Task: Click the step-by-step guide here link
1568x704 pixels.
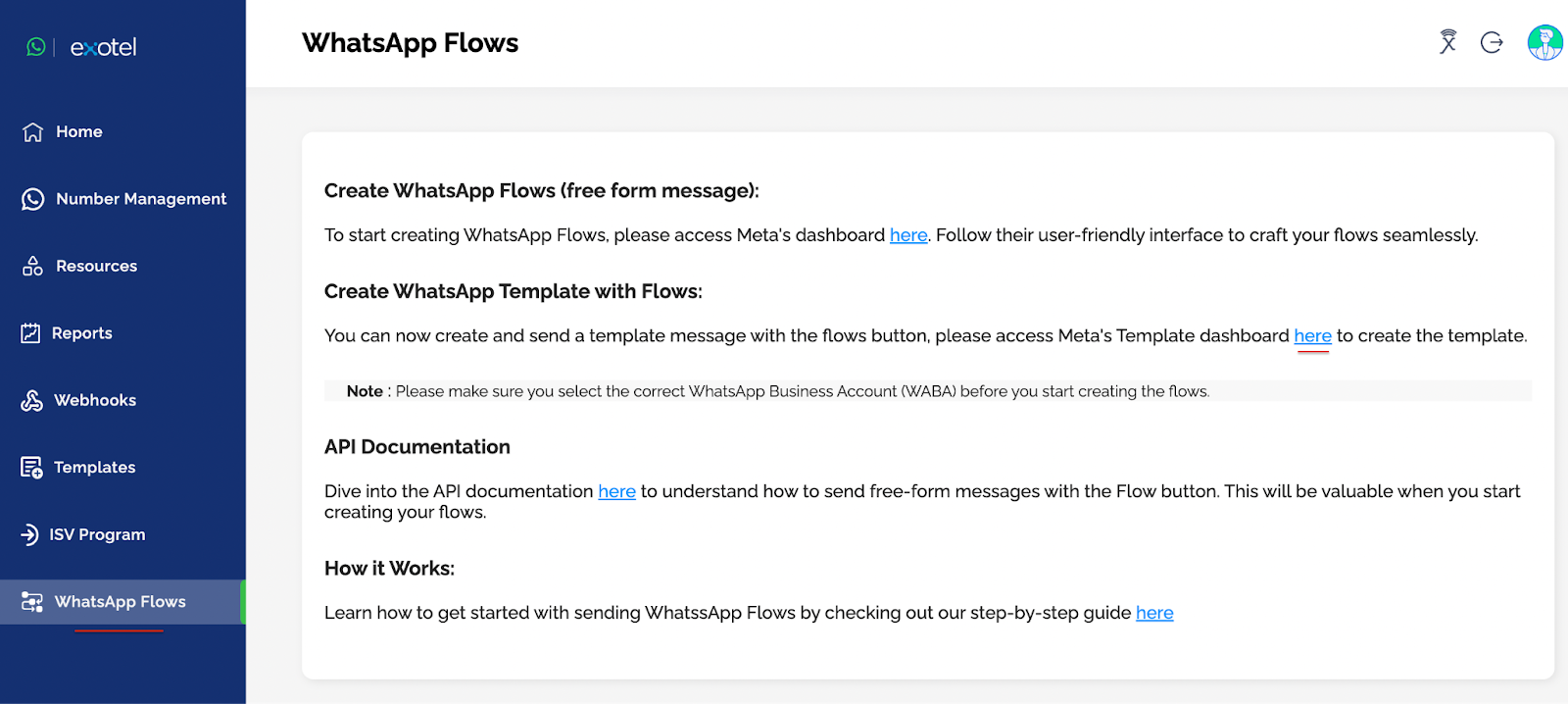Action: click(1153, 612)
